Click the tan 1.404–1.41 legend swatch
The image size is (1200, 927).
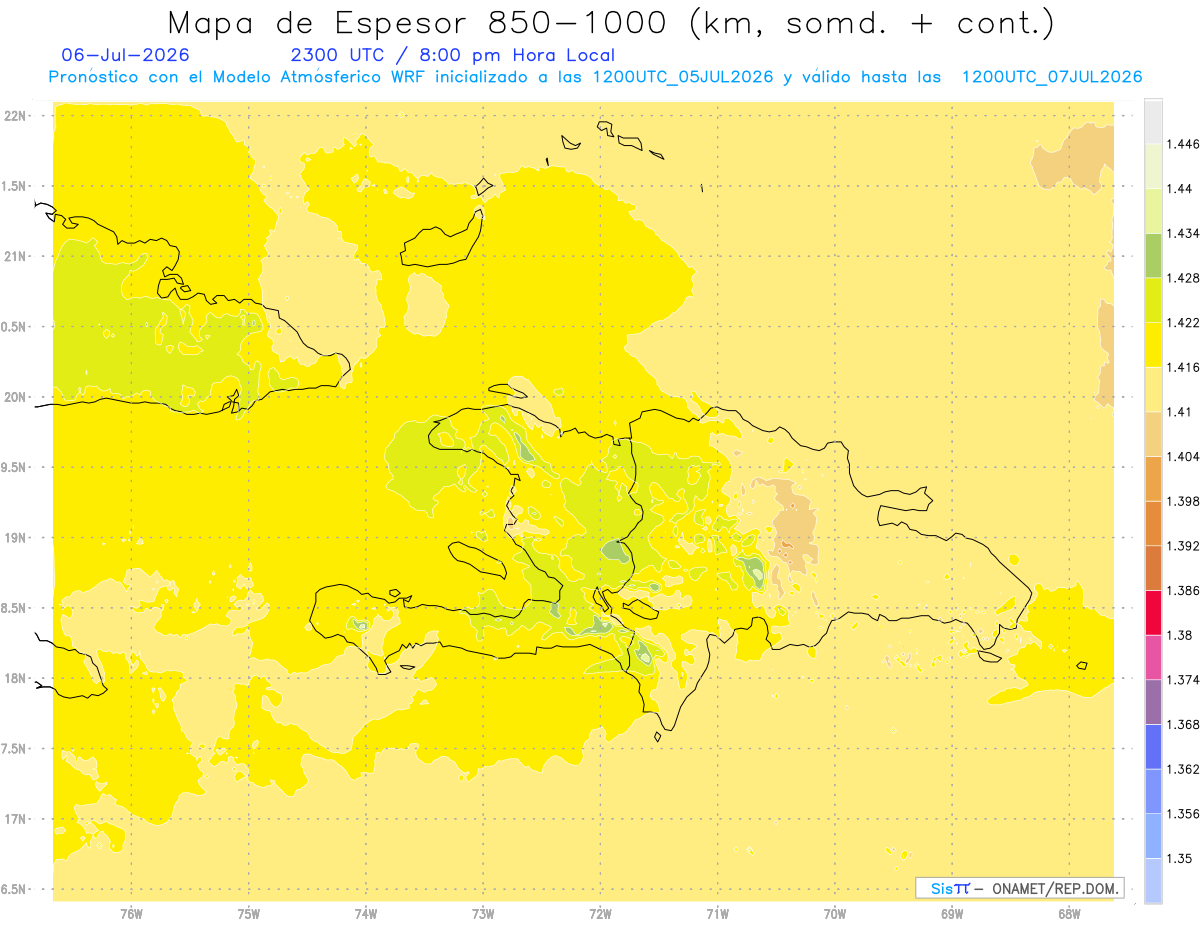pyautogui.click(x=1153, y=434)
